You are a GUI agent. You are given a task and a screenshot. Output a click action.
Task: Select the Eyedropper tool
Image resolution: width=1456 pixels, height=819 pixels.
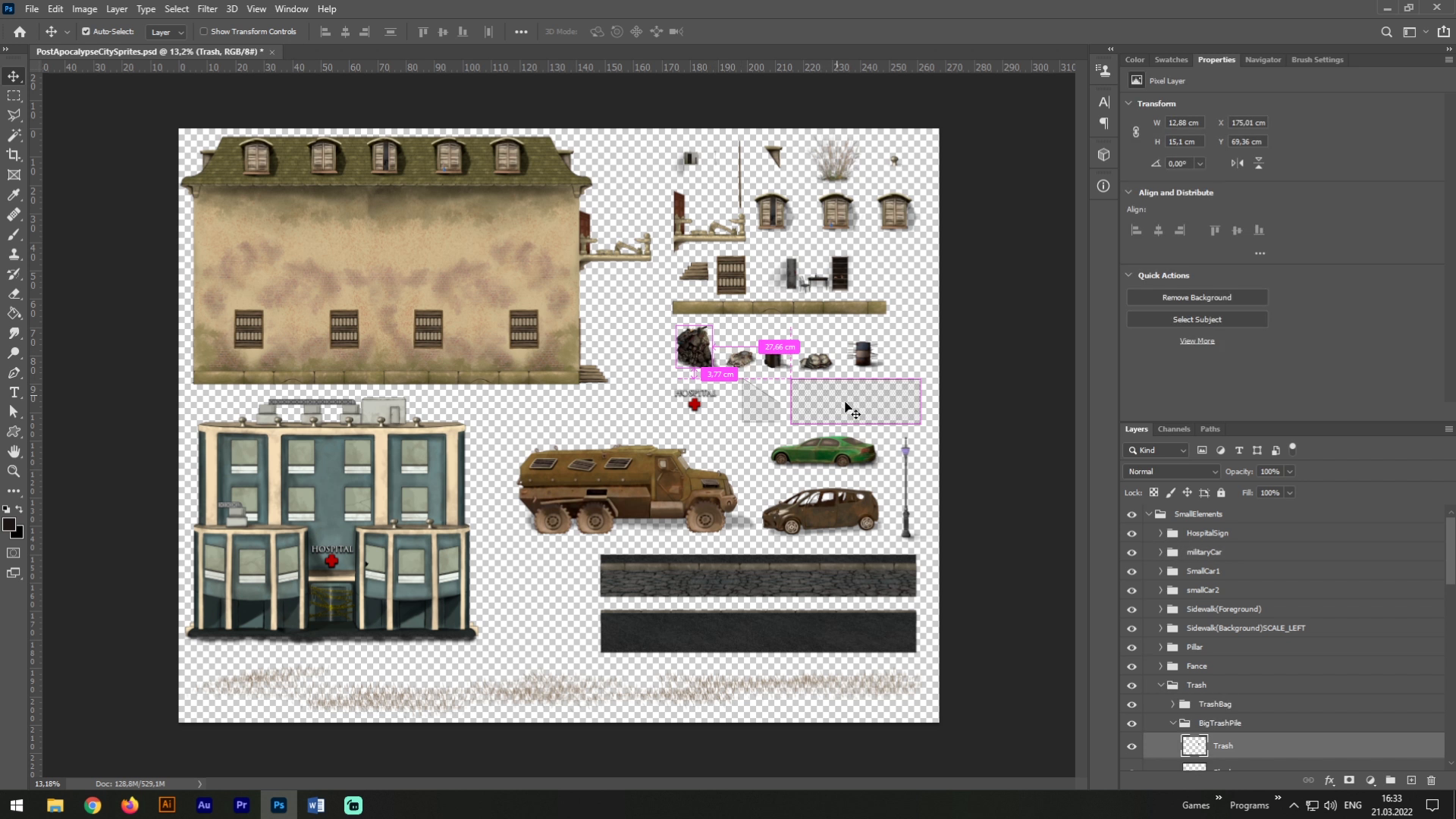(14, 195)
